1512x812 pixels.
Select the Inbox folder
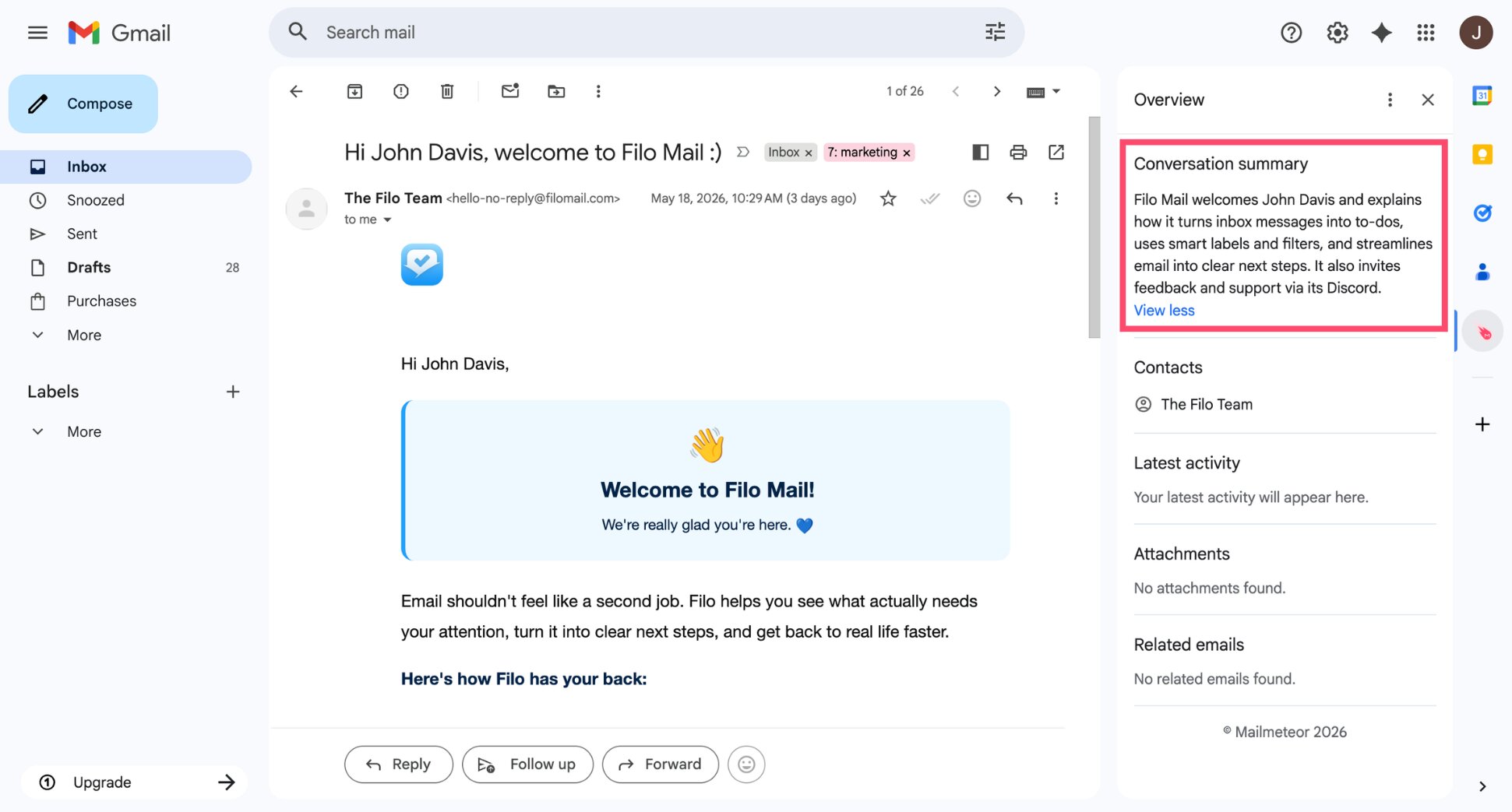[126, 167]
